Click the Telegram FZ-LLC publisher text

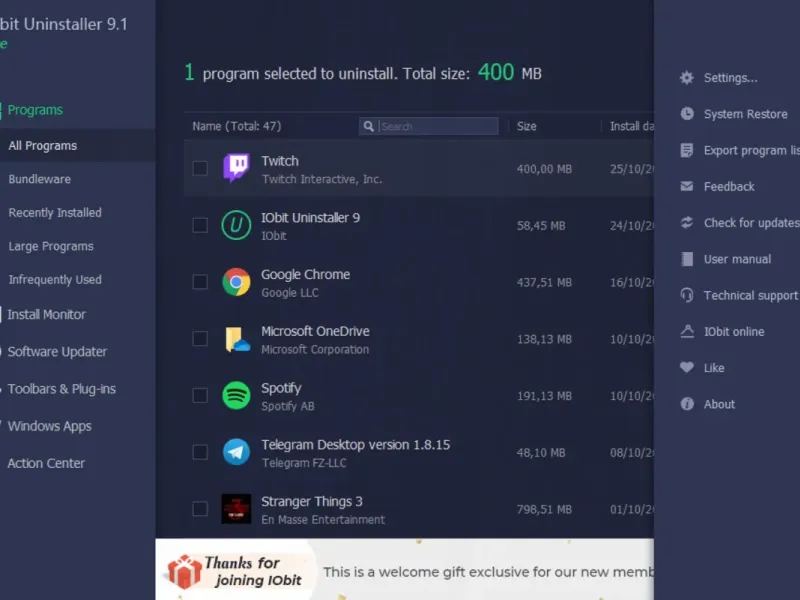point(304,463)
